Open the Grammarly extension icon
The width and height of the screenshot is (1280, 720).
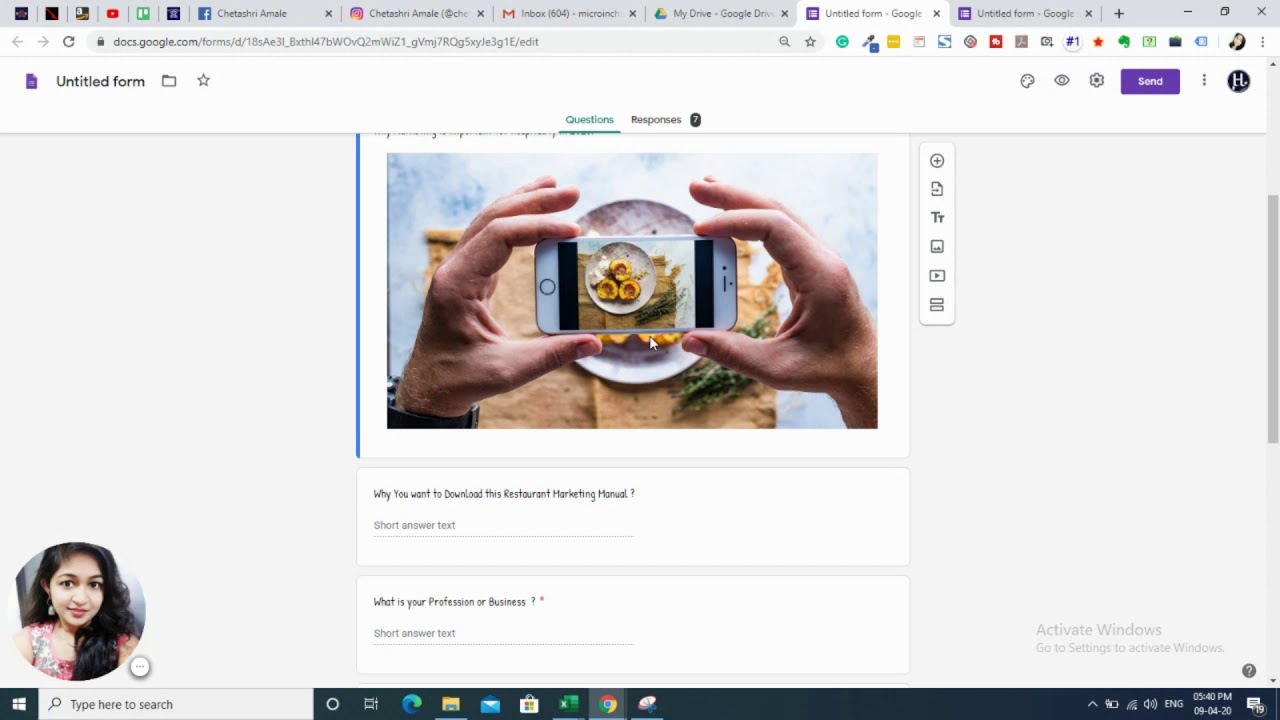843,42
